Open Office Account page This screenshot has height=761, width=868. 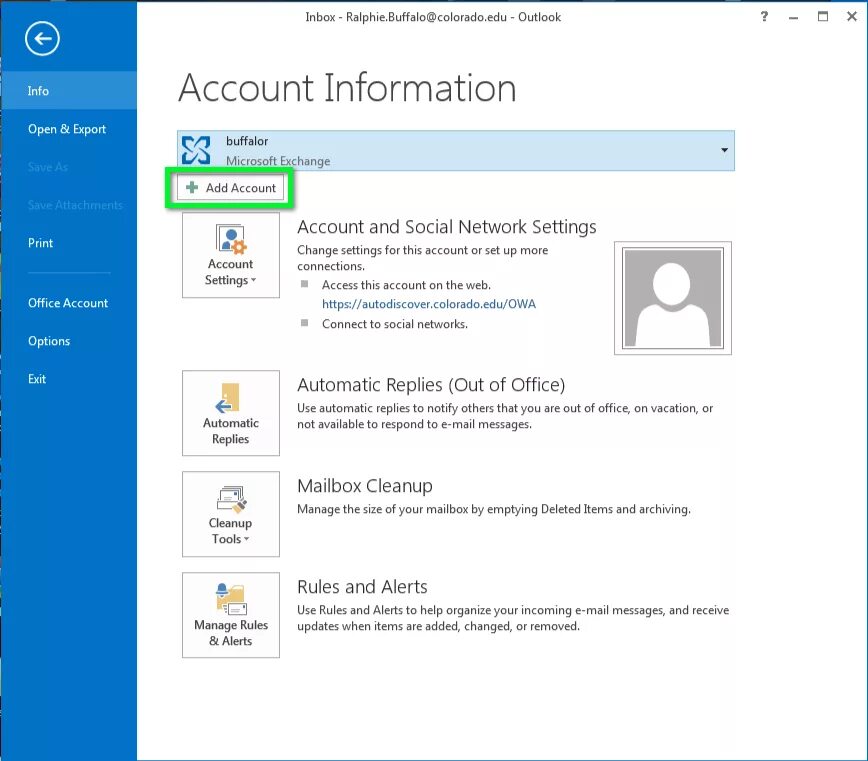tap(69, 303)
